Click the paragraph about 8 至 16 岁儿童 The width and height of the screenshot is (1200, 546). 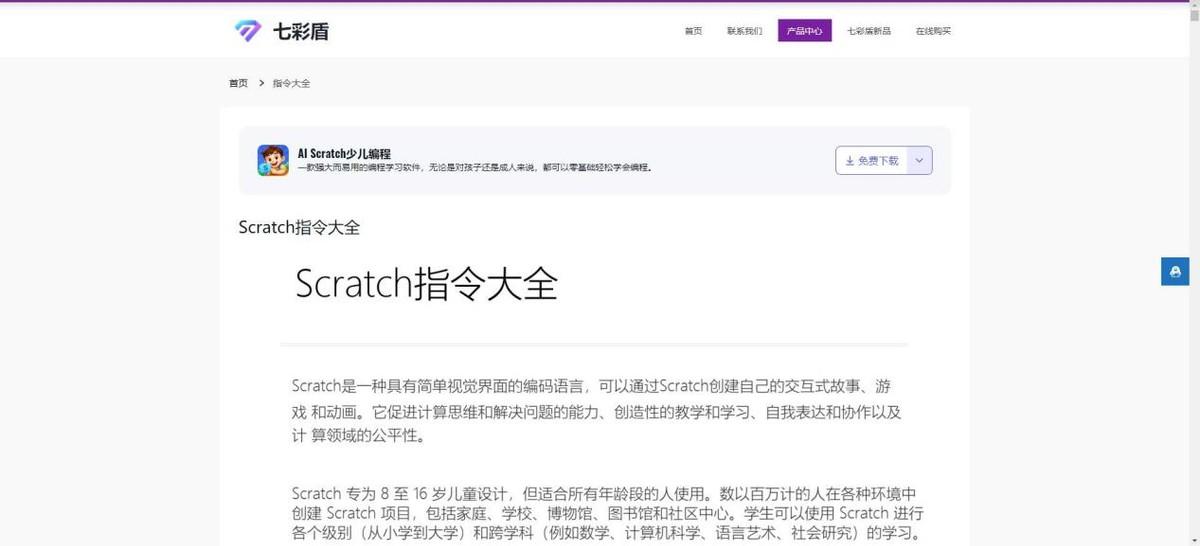point(606,512)
